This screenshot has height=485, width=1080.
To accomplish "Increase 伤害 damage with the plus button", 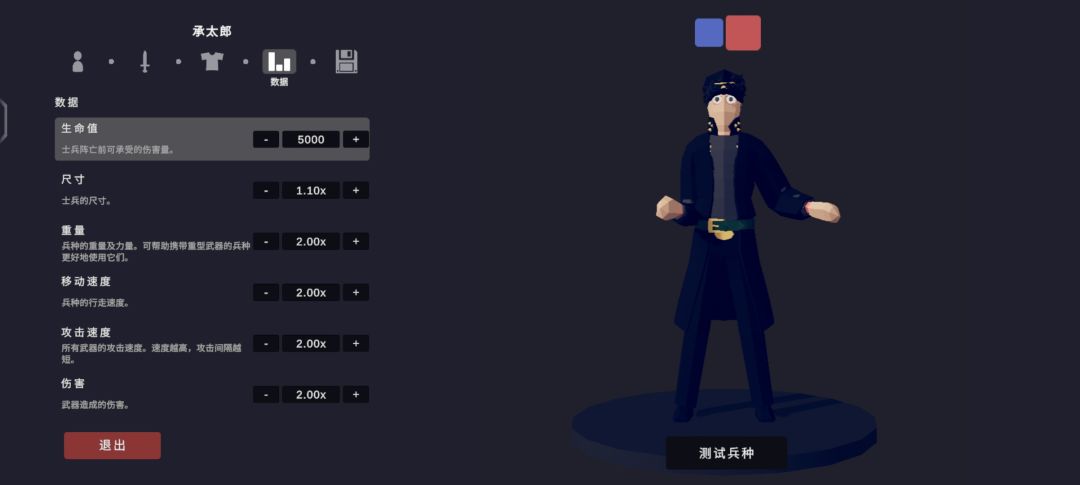I will pos(355,394).
